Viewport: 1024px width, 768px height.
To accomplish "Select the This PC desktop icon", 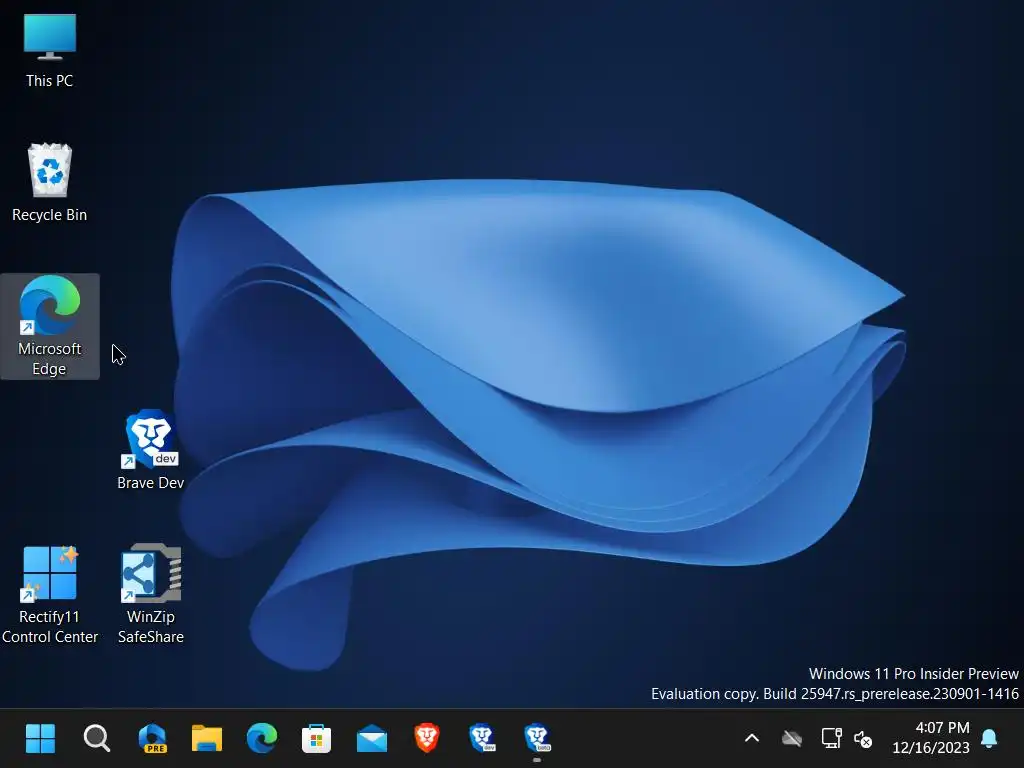I will [50, 51].
